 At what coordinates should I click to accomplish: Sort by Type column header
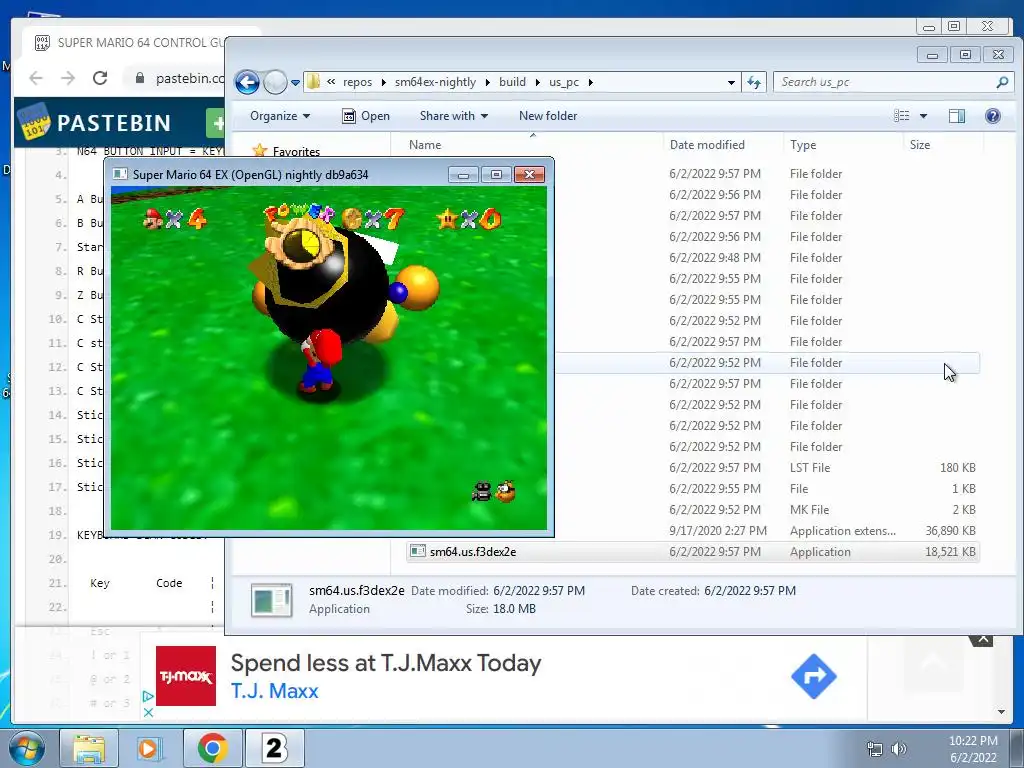tap(803, 145)
